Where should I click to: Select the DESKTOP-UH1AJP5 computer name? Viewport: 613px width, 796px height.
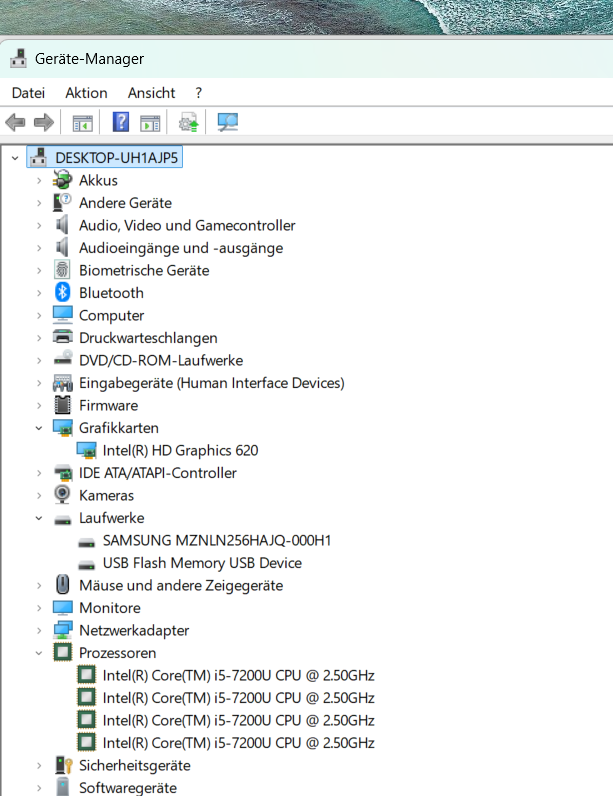117,157
